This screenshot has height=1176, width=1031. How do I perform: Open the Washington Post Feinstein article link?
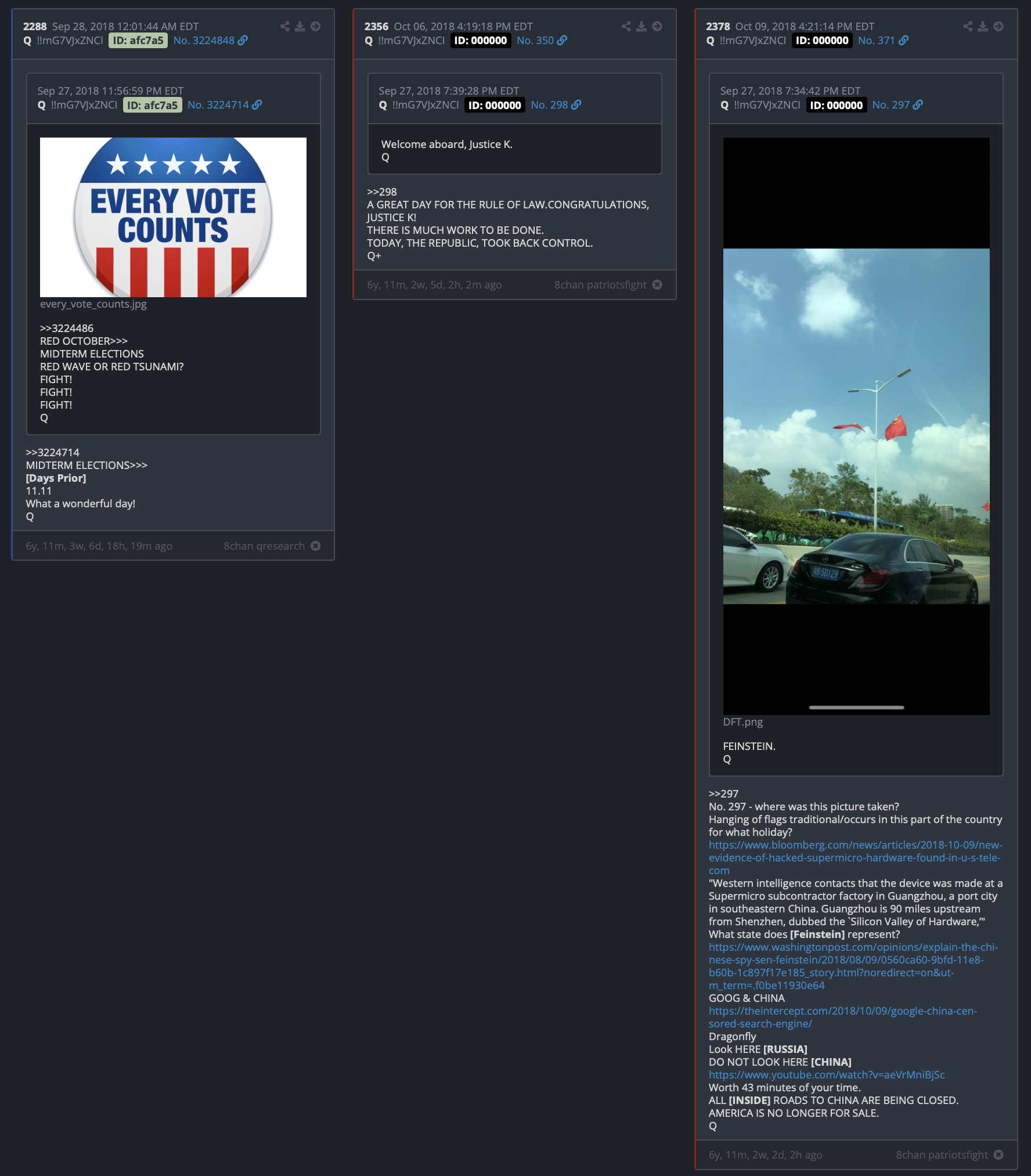853,966
